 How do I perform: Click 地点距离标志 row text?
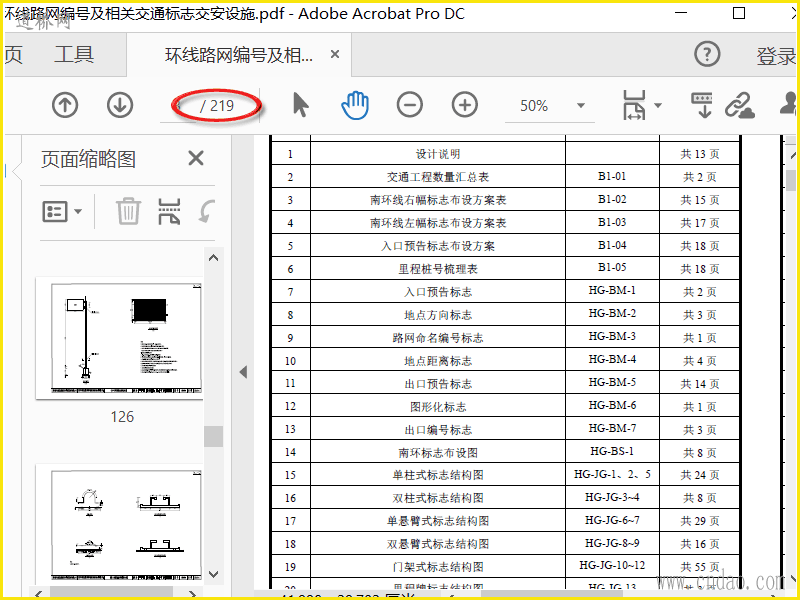438,361
